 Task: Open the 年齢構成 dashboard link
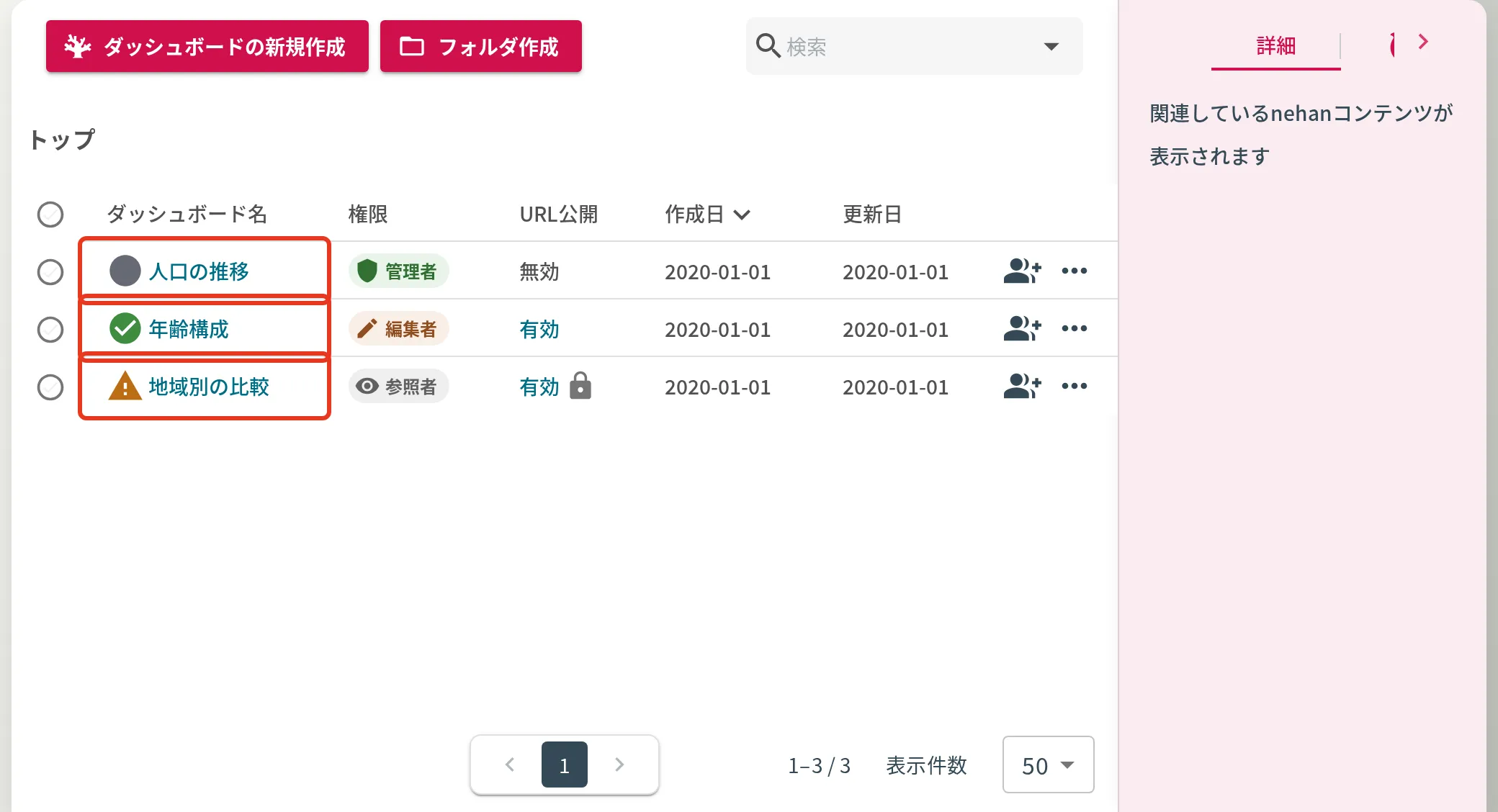point(189,329)
